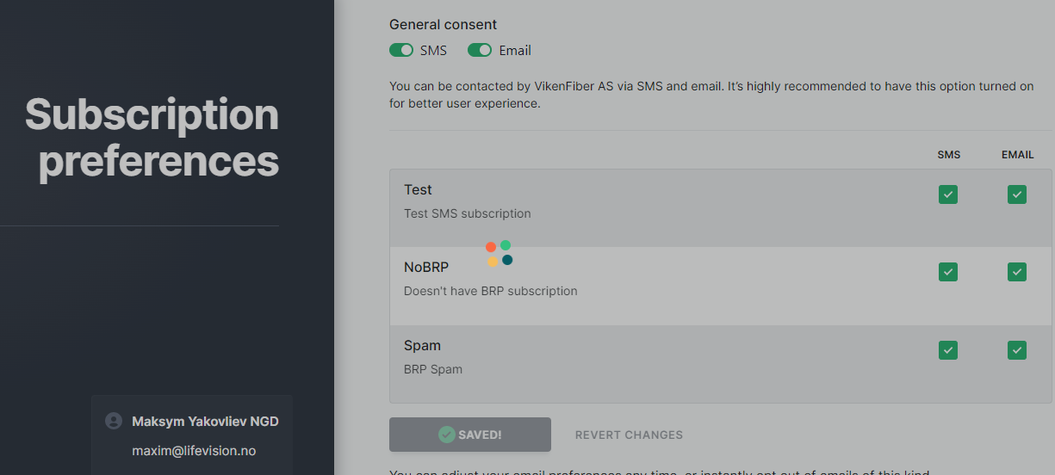Click Revert Changes
This screenshot has height=475, width=1055.
click(628, 435)
